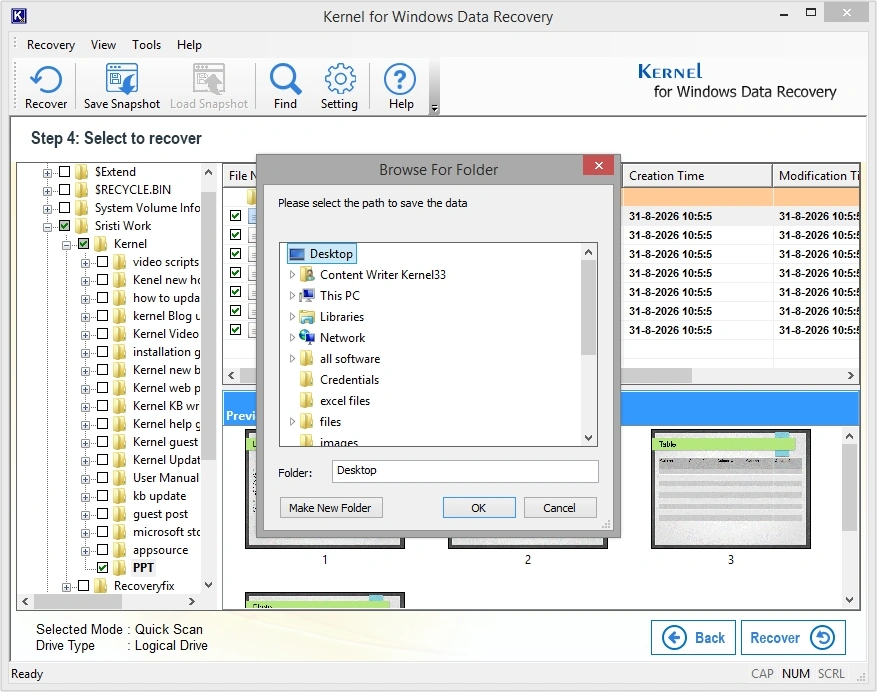Toggle the $RECYCLE.BIN checkbox
Viewport: 877px width, 692px height.
click(65, 190)
